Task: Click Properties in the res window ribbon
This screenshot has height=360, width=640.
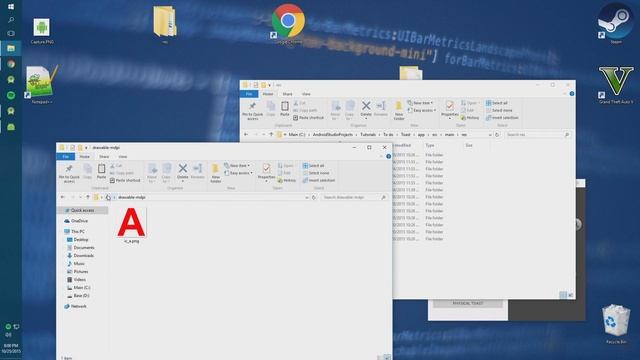Action: [449, 109]
